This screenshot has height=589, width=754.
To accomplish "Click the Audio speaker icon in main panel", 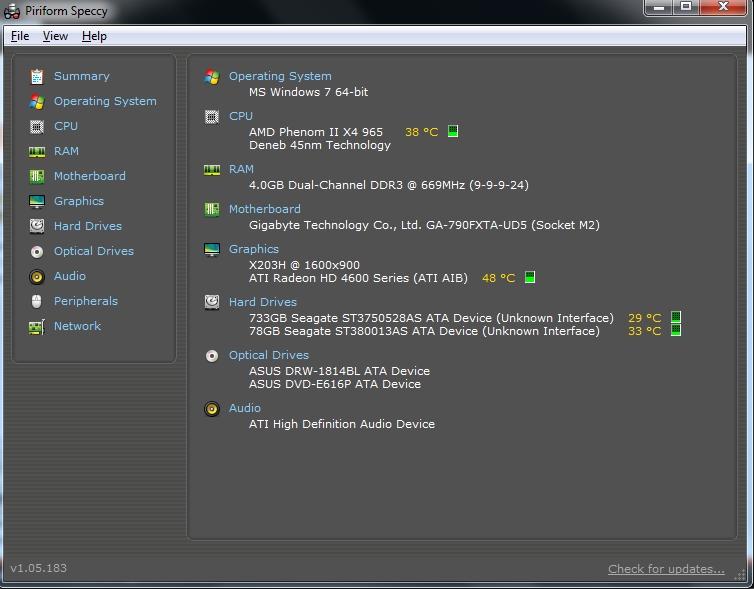I will (x=212, y=409).
